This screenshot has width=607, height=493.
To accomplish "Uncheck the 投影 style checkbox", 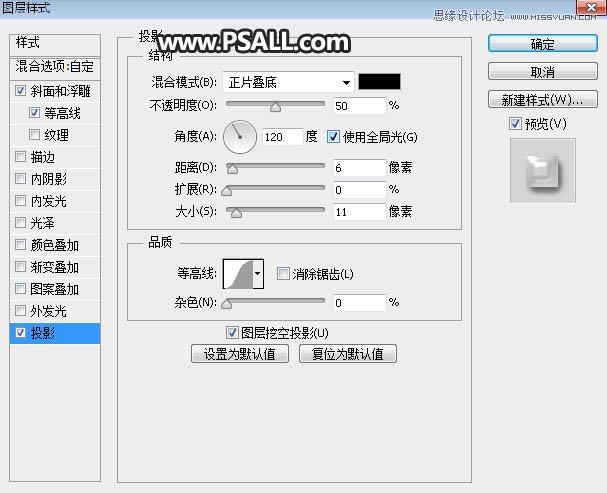I will point(20,333).
